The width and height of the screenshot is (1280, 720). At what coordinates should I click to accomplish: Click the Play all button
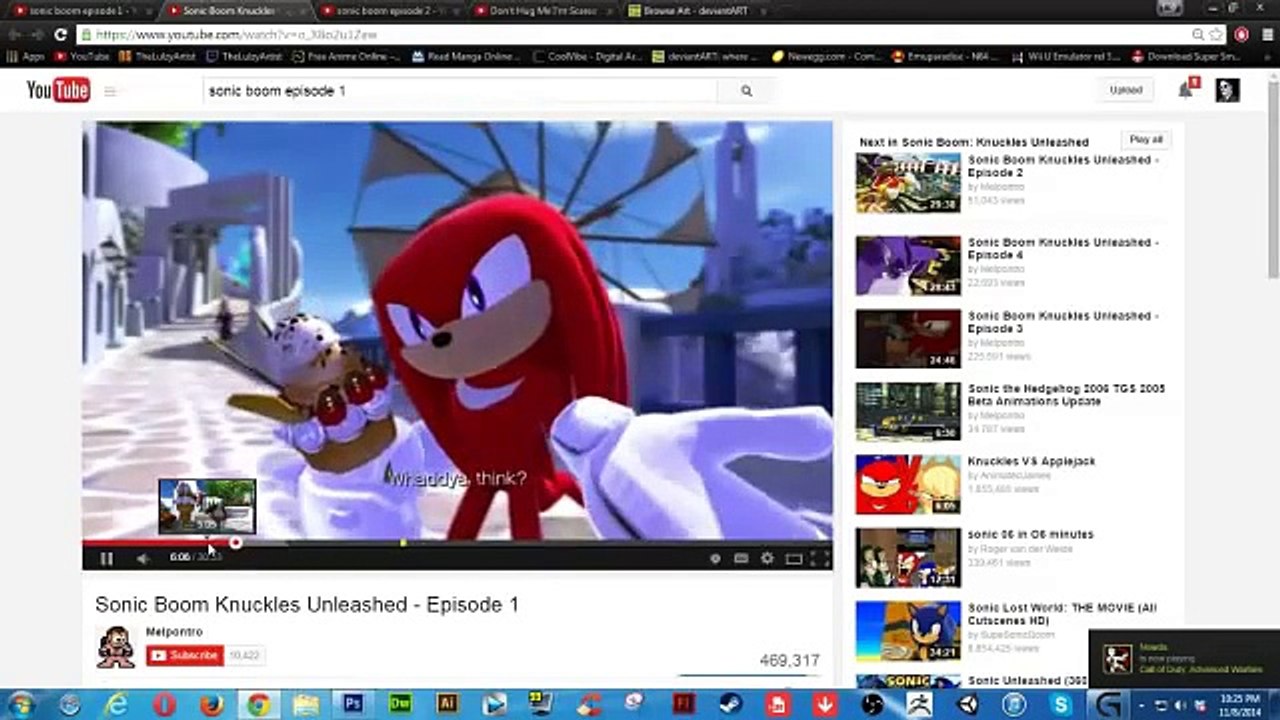(1146, 140)
